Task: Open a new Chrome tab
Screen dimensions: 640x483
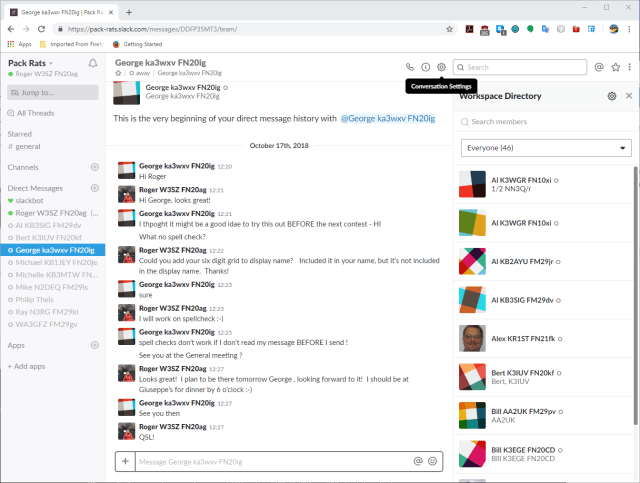Action: (129, 12)
